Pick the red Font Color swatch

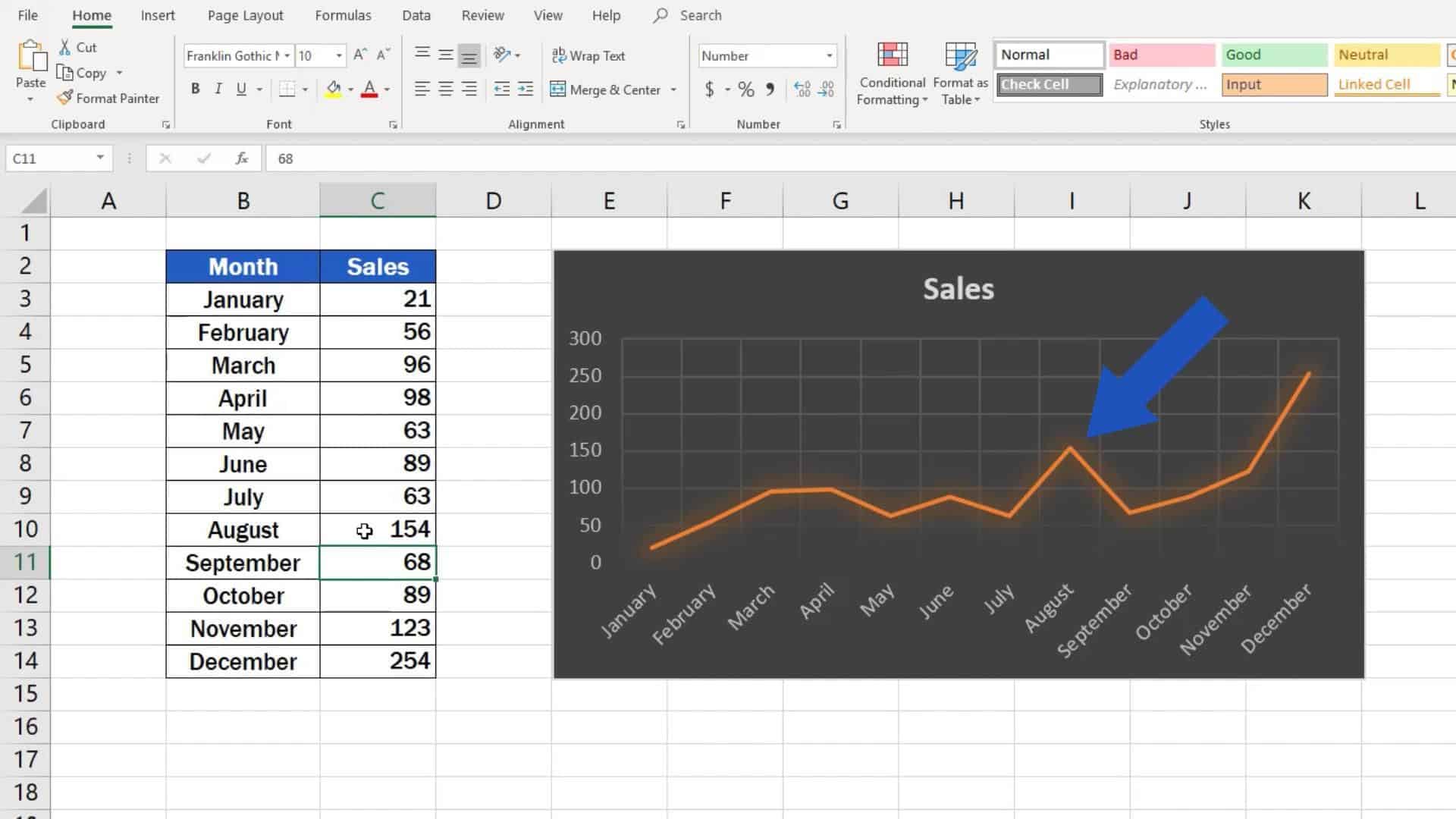[371, 89]
